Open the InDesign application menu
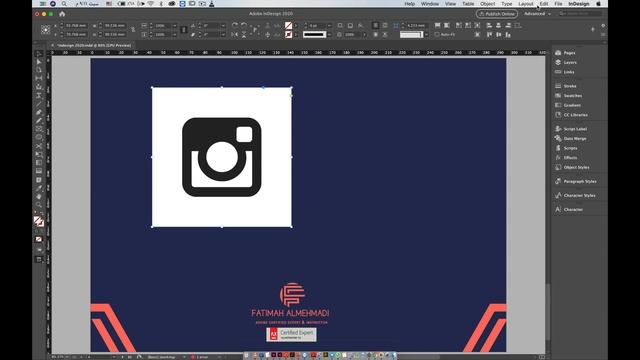This screenshot has height=360, width=640. pyautogui.click(x=579, y=4)
